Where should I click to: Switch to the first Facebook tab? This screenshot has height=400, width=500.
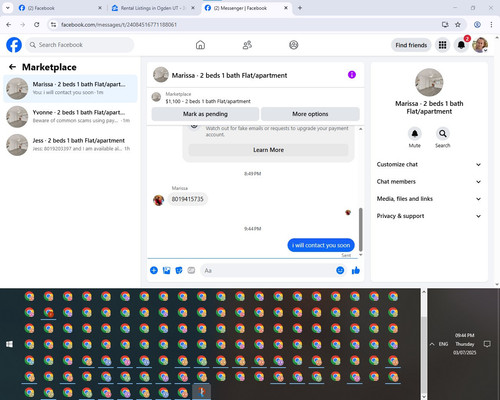tap(60, 8)
